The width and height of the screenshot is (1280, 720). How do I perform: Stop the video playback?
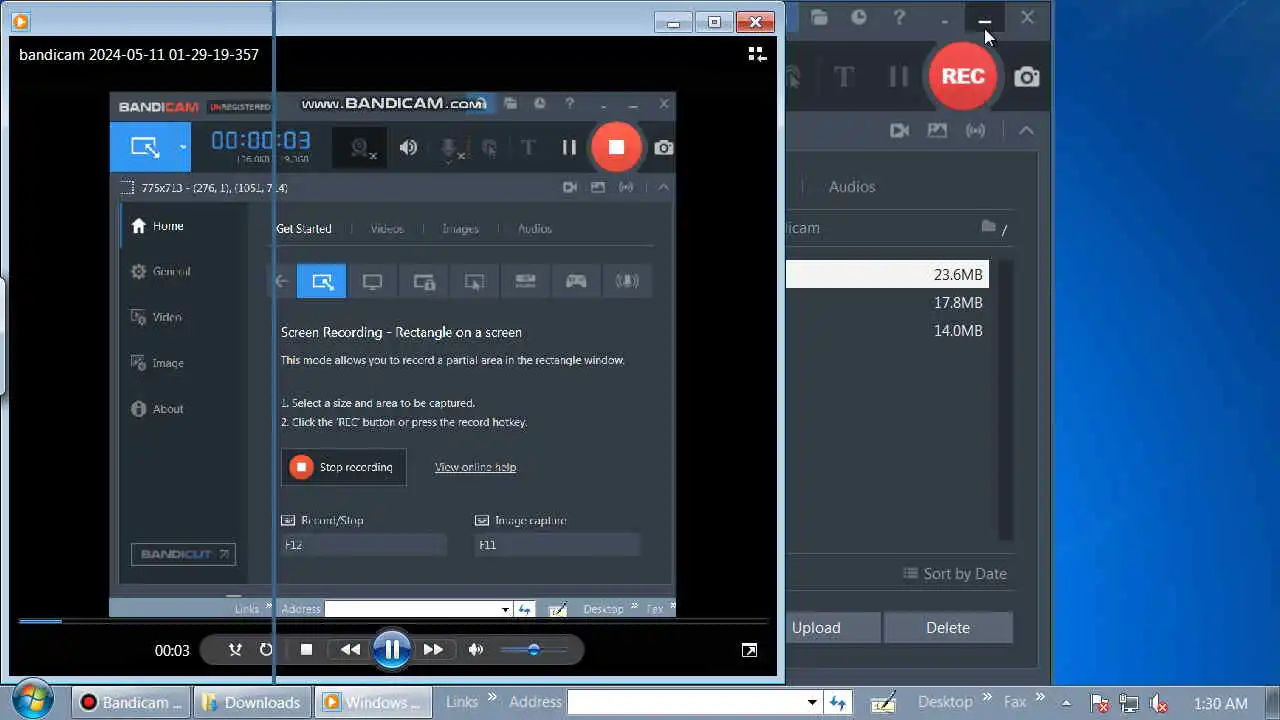point(306,650)
